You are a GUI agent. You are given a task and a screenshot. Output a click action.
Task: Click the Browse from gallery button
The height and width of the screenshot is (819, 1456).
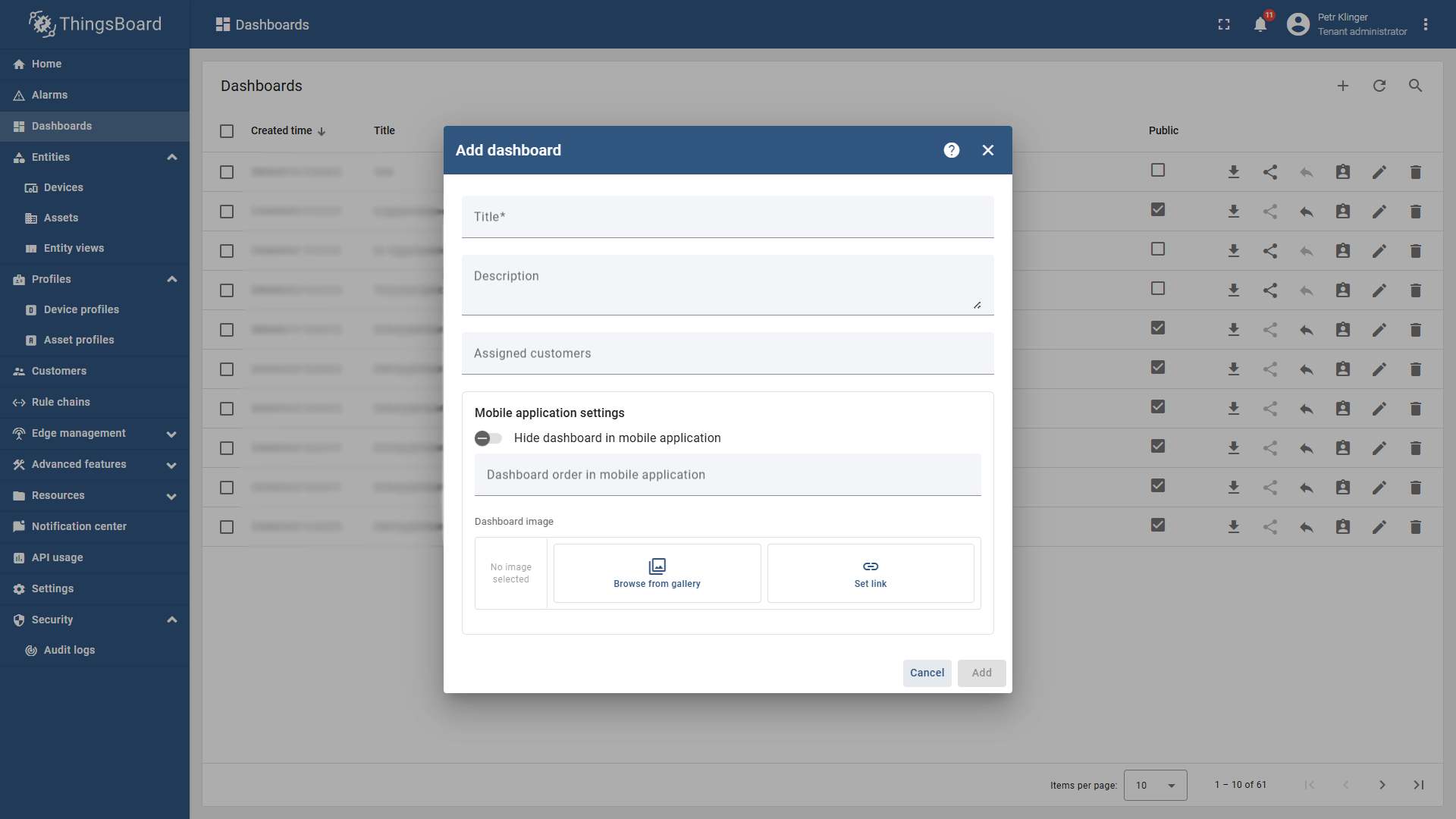click(657, 573)
